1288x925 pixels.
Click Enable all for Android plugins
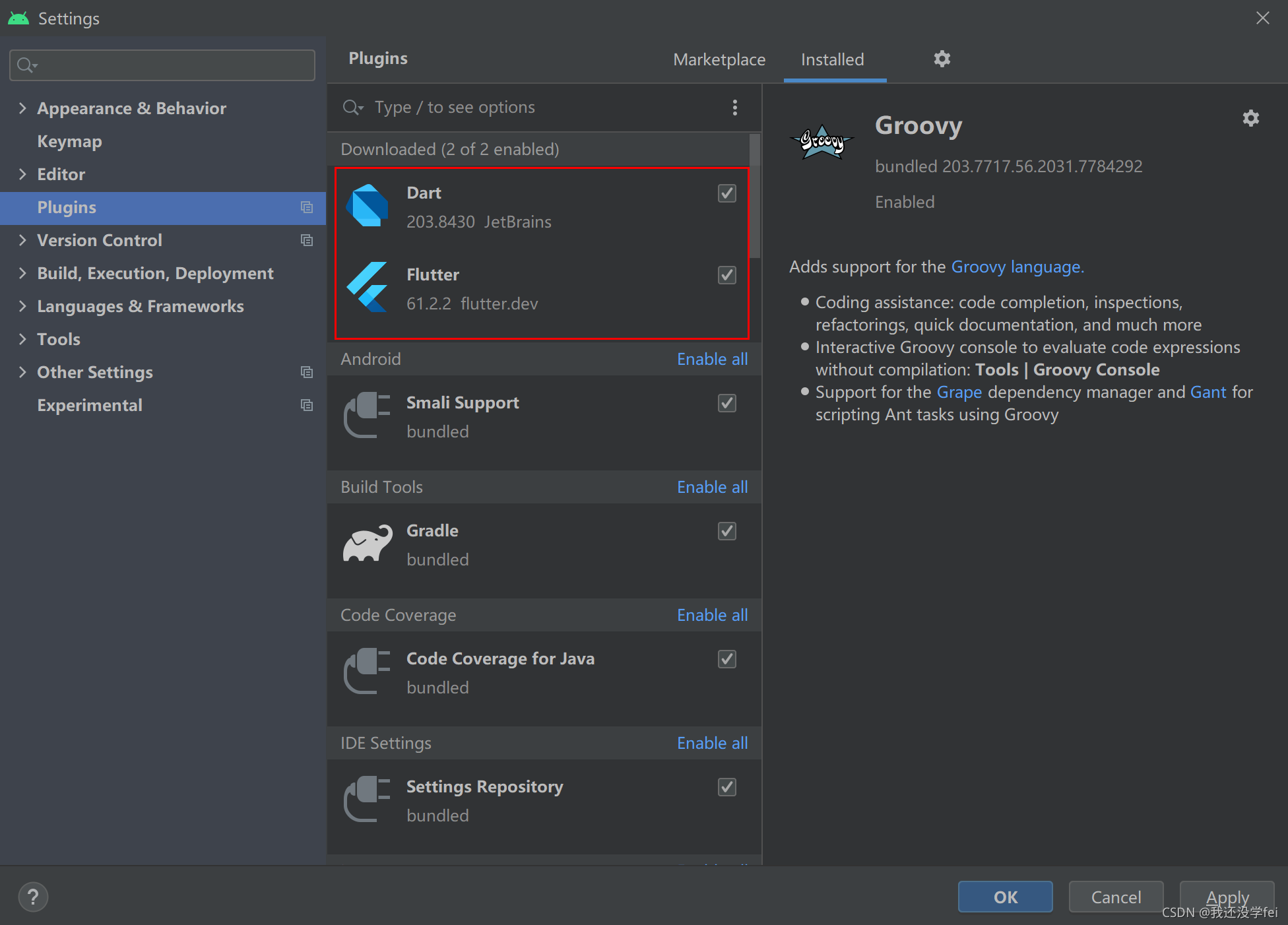pyautogui.click(x=712, y=359)
